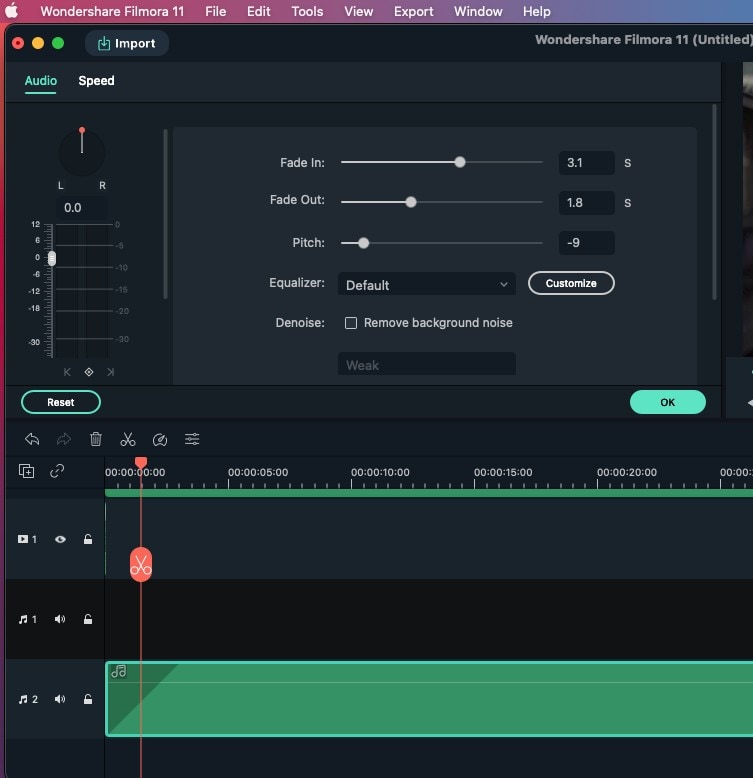The image size is (753, 778).
Task: Click the Split scissors toolbar icon
Action: pos(127,439)
